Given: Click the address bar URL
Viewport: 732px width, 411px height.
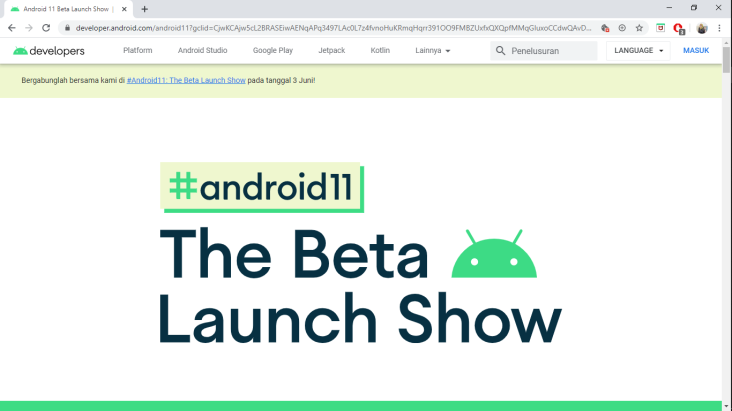Looking at the screenshot, I should point(333,28).
